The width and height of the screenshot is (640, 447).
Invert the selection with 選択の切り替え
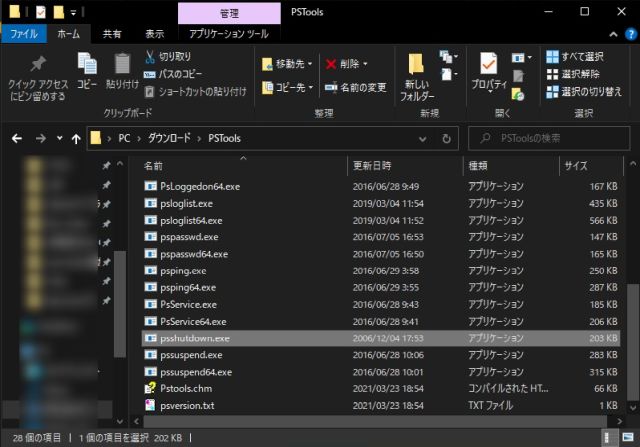(x=584, y=91)
